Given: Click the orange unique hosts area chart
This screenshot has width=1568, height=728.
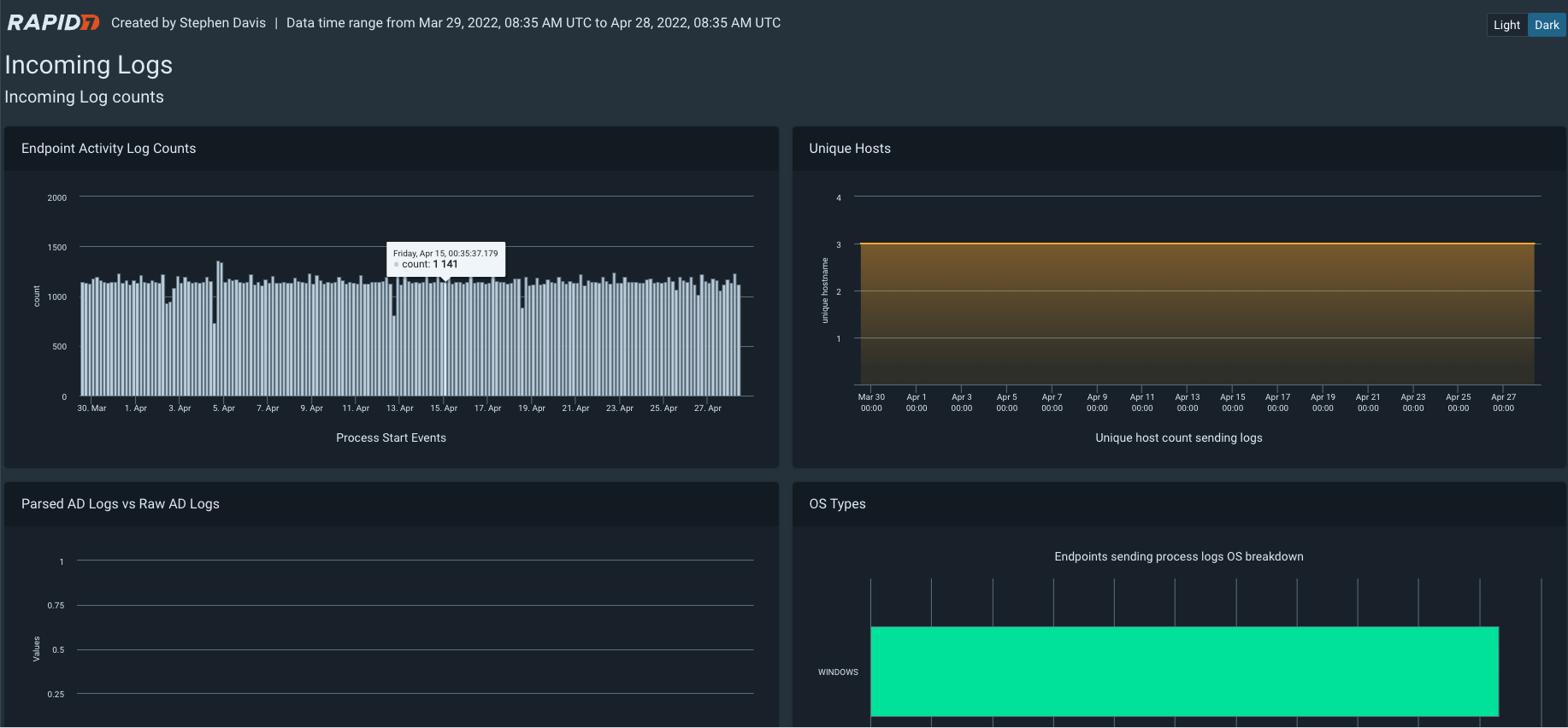Looking at the screenshot, I should coord(1197,314).
